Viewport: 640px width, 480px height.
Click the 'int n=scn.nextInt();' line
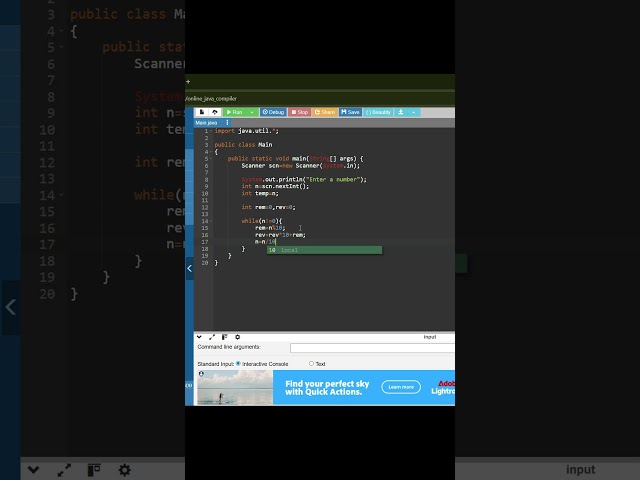[275, 186]
